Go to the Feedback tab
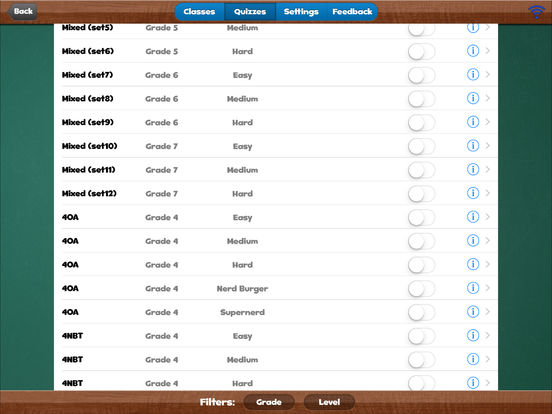Viewport: 552px width, 414px height. (x=352, y=12)
